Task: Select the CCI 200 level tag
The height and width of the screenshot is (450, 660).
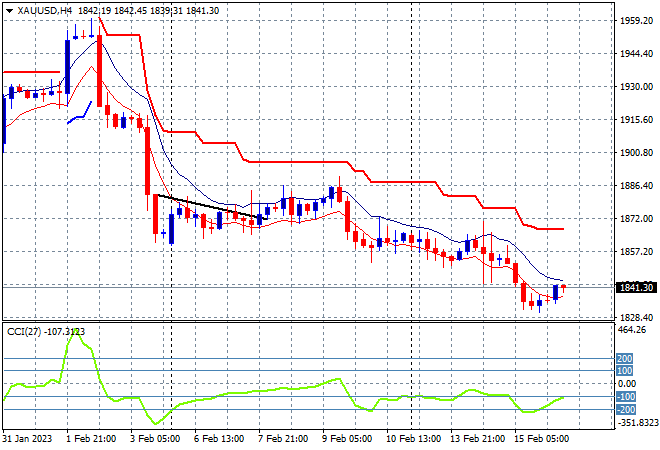Action: pos(625,359)
